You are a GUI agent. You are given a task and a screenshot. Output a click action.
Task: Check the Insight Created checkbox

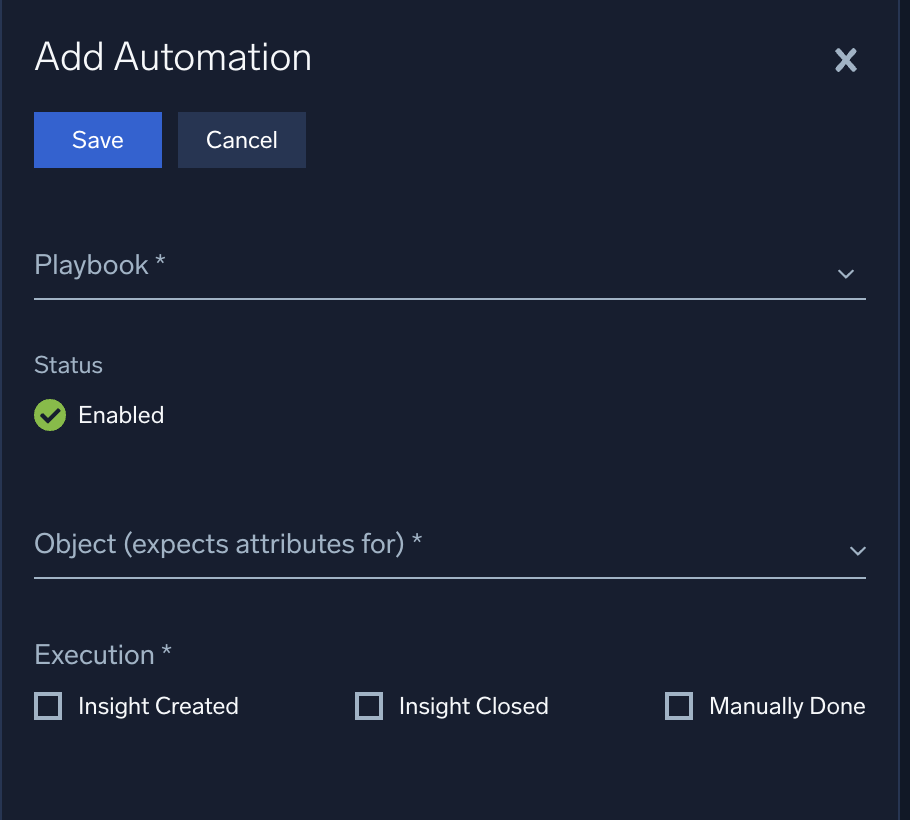click(x=47, y=706)
